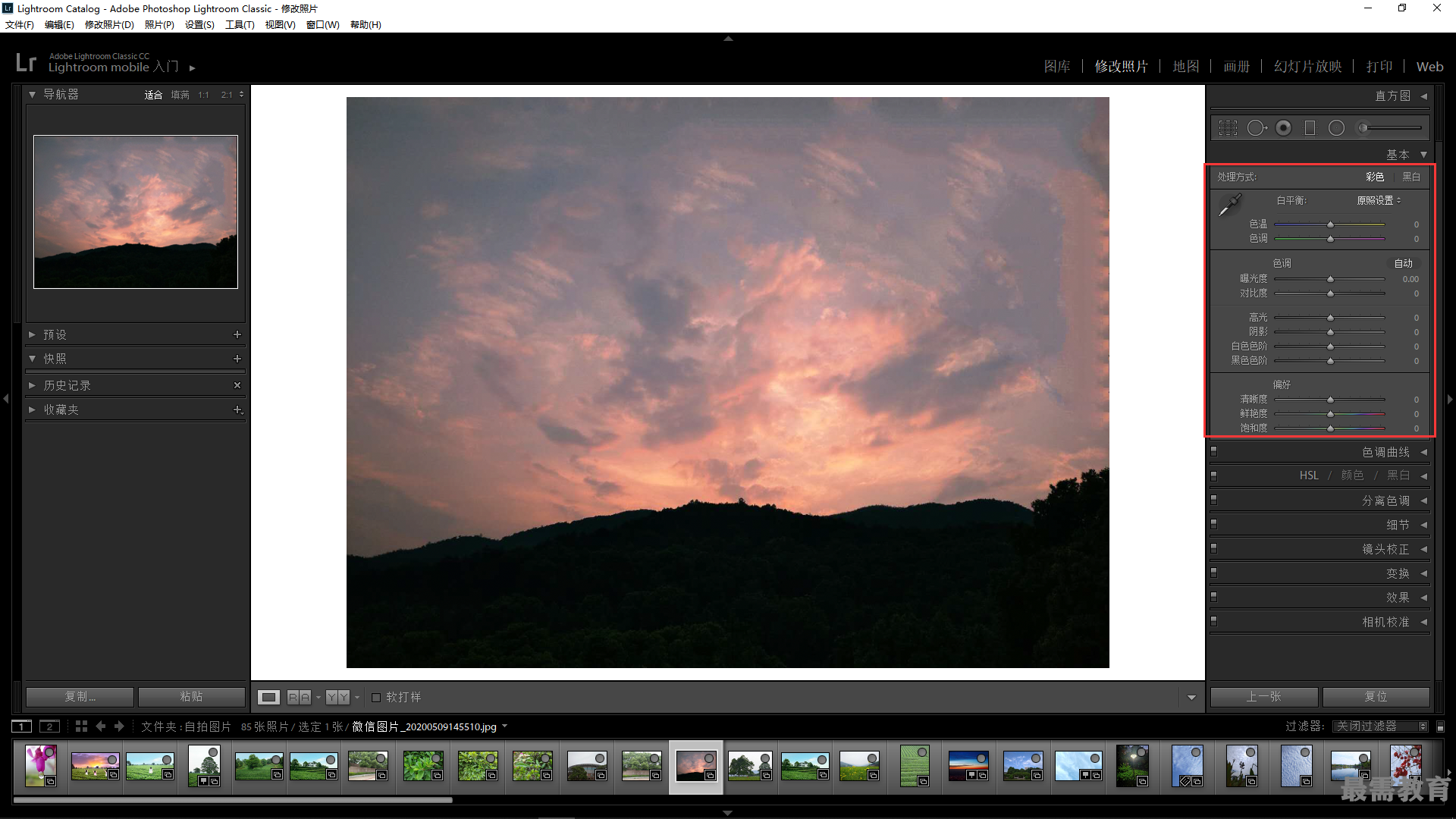Adjust the 色温 temperature slider
This screenshot has height=819, width=1456.
coord(1330,225)
